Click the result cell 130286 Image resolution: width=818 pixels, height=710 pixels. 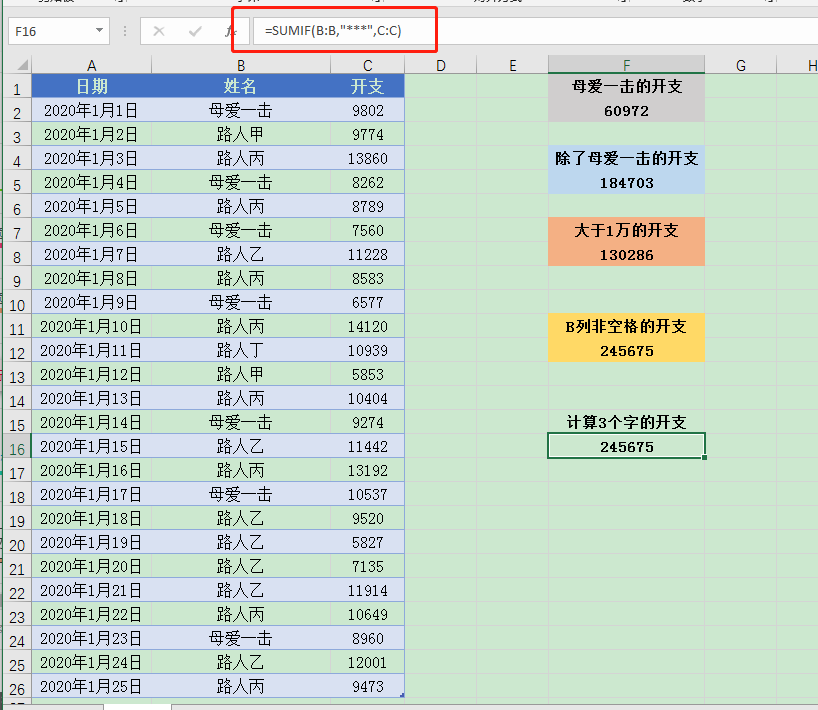coord(627,254)
